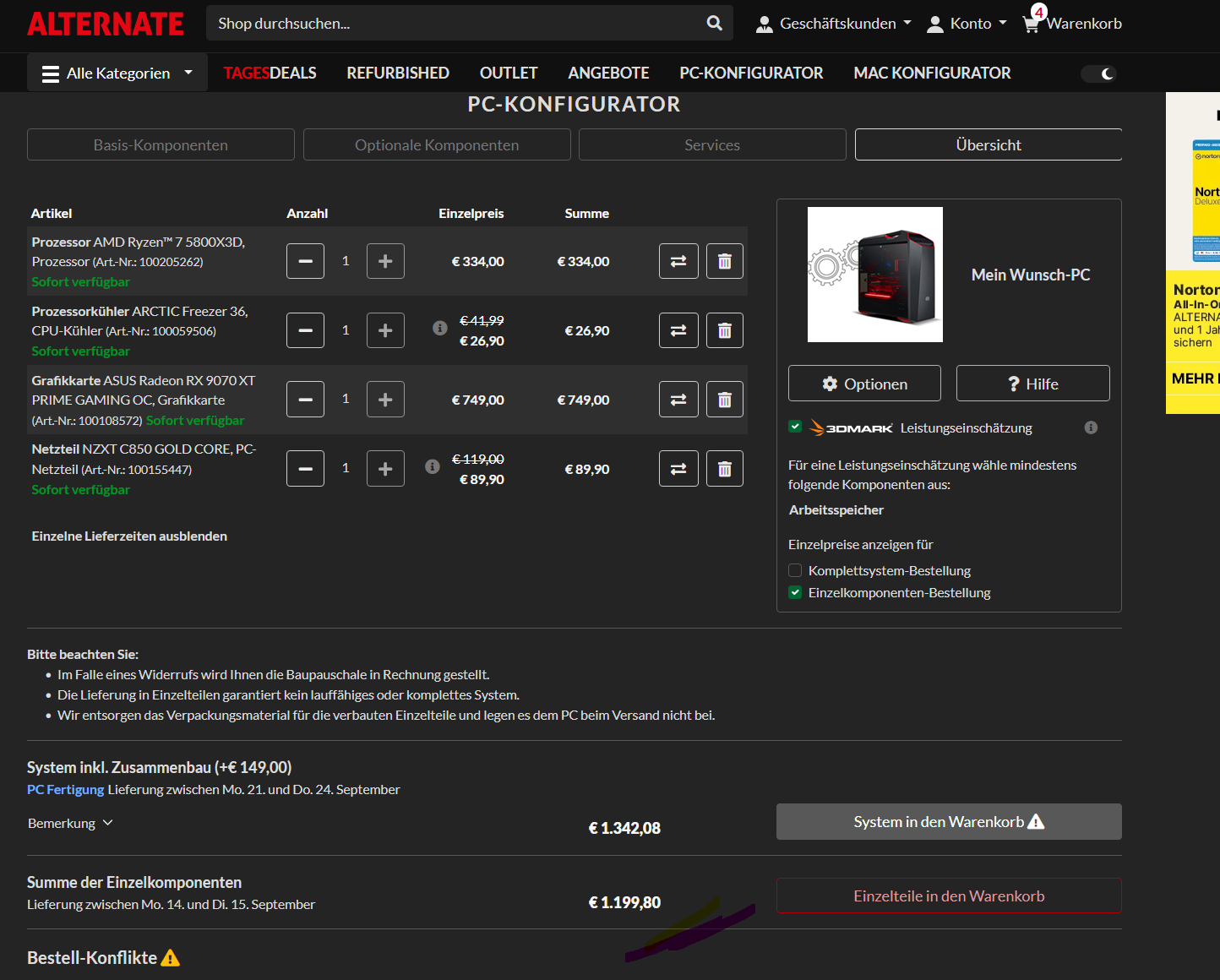Click the total price € 1.342,08
The image size is (1220, 980).
pyautogui.click(x=624, y=828)
